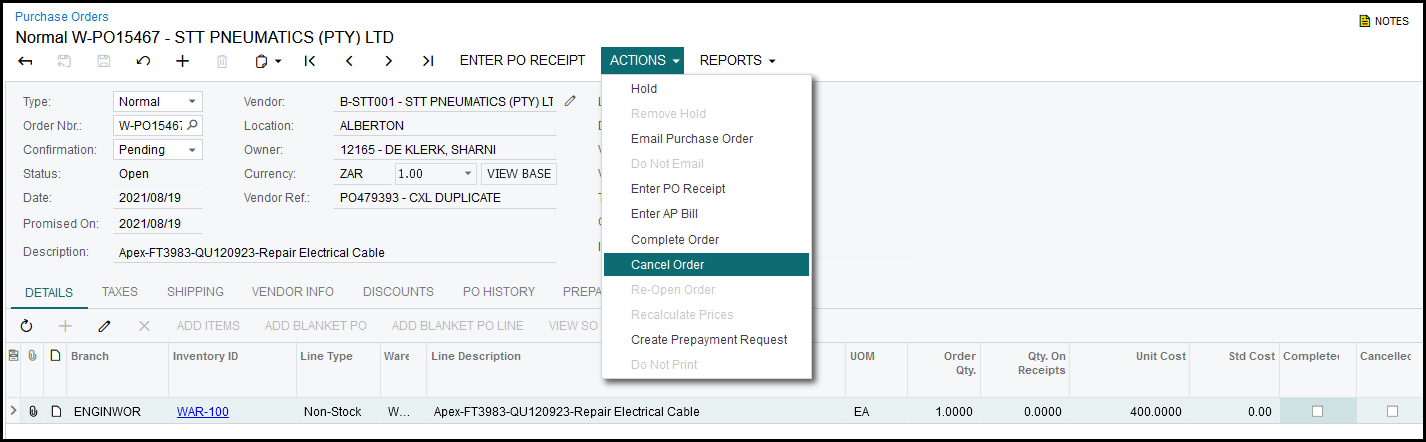The height and width of the screenshot is (442, 1426).
Task: Open the Notes panel
Action: (x=1384, y=21)
